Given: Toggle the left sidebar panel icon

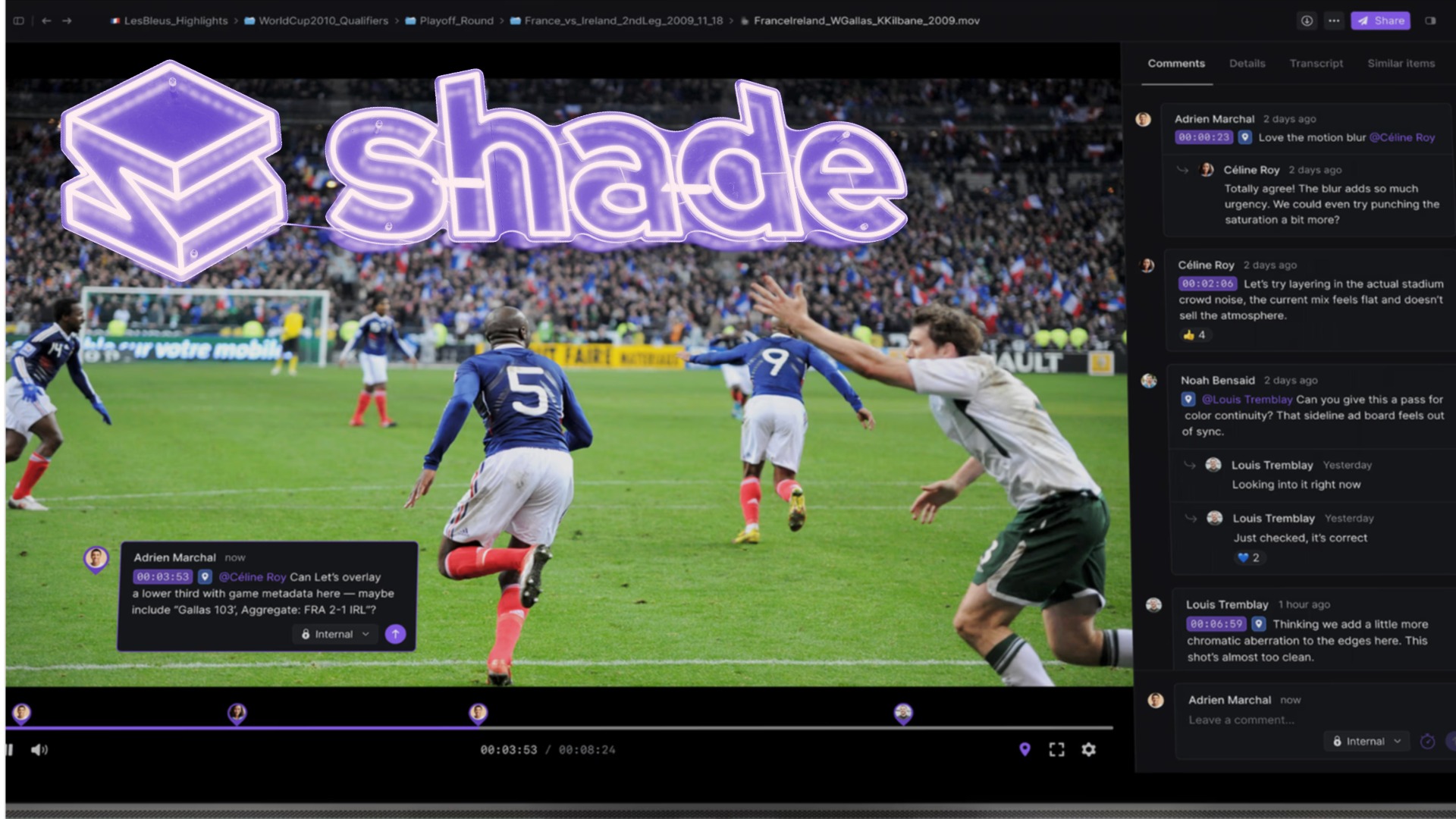Looking at the screenshot, I should [19, 21].
